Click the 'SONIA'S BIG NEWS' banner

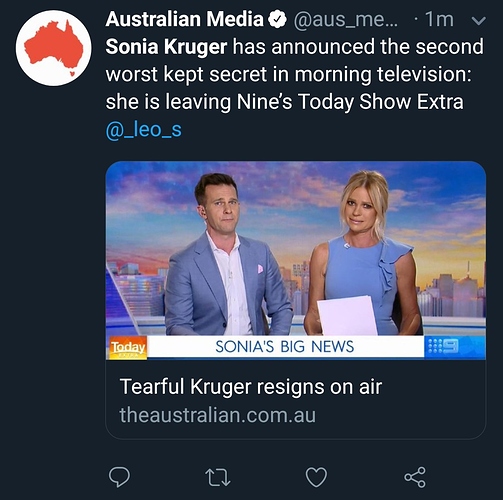pos(285,347)
